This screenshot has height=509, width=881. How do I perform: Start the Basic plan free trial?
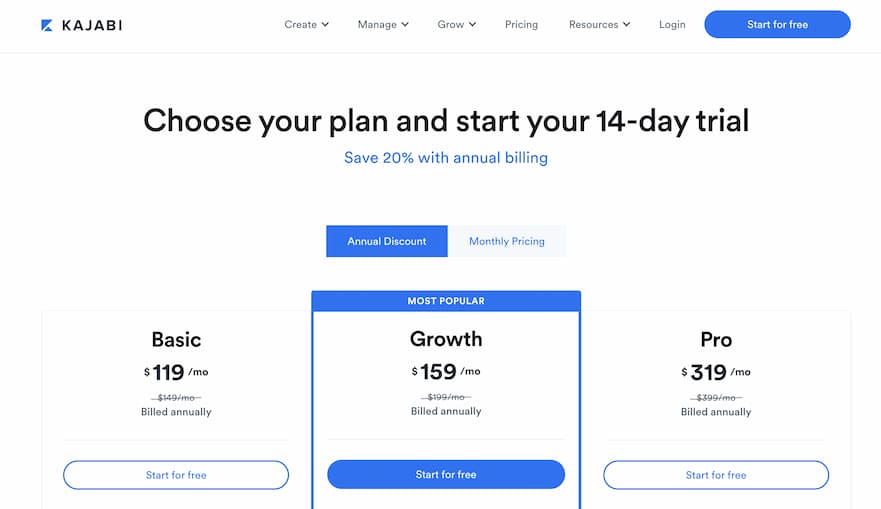coord(176,475)
